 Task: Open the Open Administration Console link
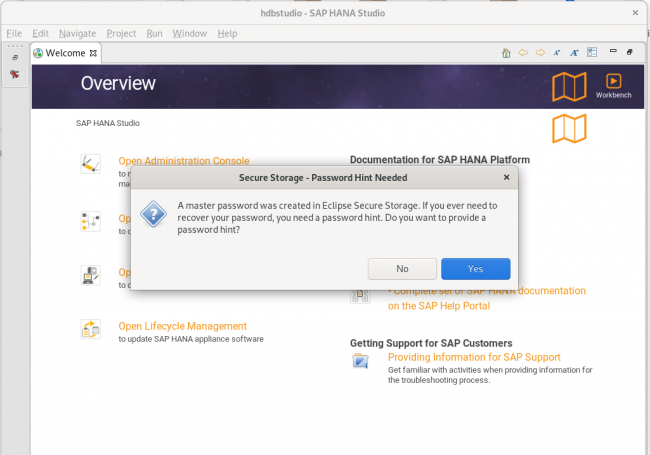[x=184, y=161]
